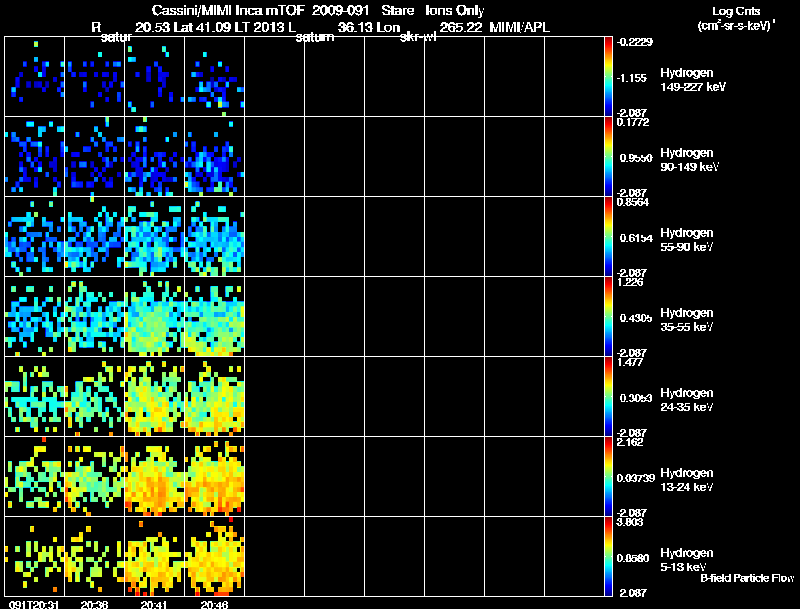Select the 5-13 keV color scale bar
Image resolution: width=800 pixels, height=609 pixels.
point(609,556)
